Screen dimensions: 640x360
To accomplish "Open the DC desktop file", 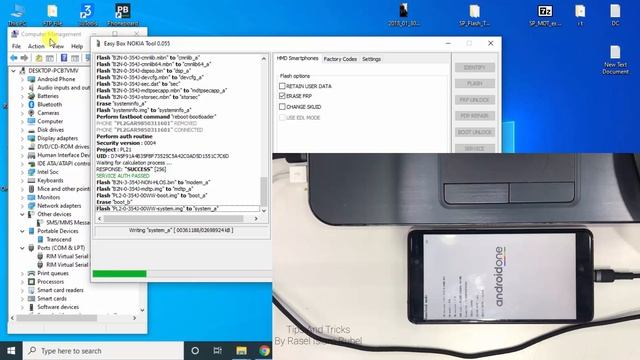I will (615, 14).
